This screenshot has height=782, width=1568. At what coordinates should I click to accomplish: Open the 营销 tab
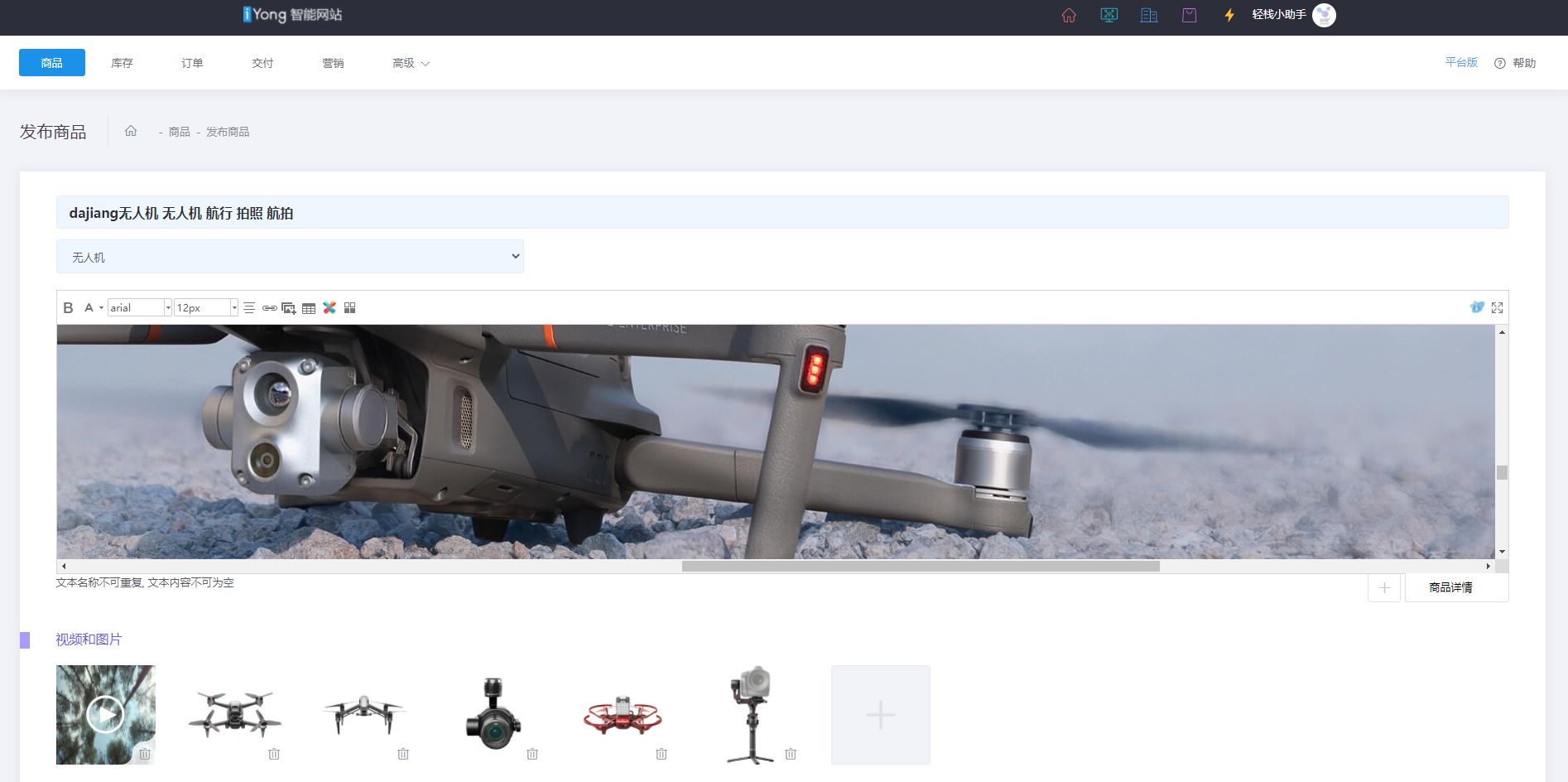pos(333,63)
